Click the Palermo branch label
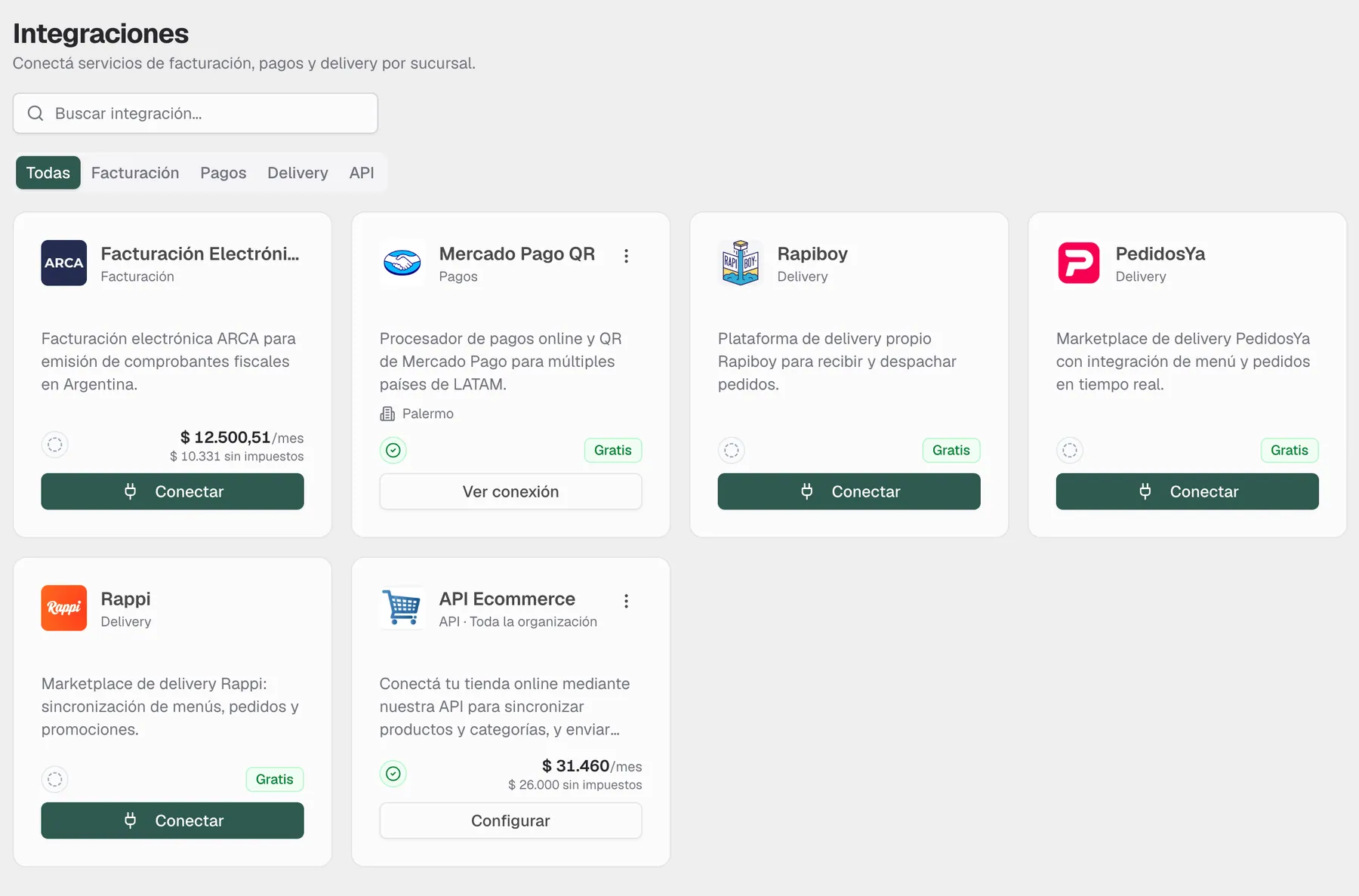This screenshot has height=896, width=1359. point(428,414)
